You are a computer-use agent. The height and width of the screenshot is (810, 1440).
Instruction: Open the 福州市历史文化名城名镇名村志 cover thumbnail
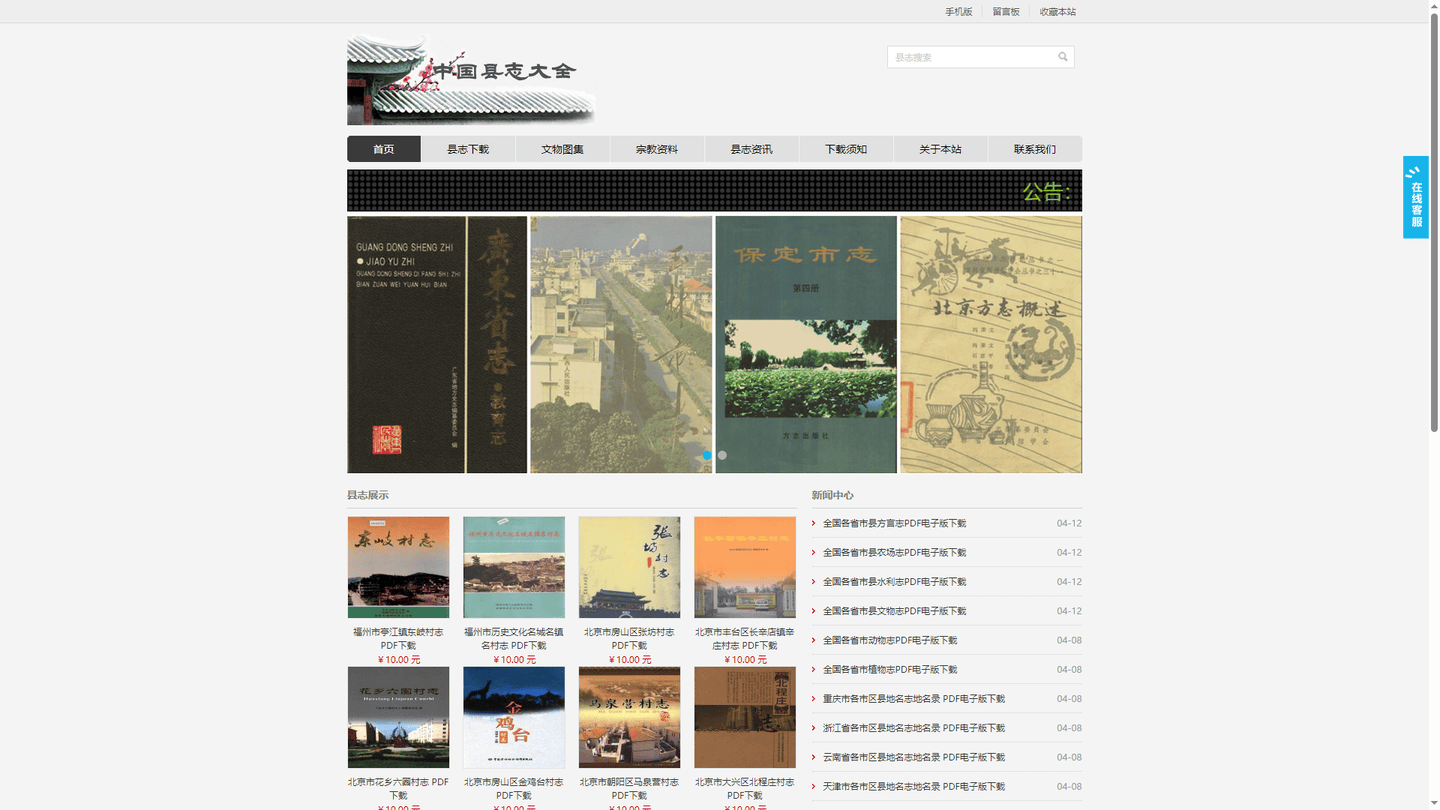point(514,567)
